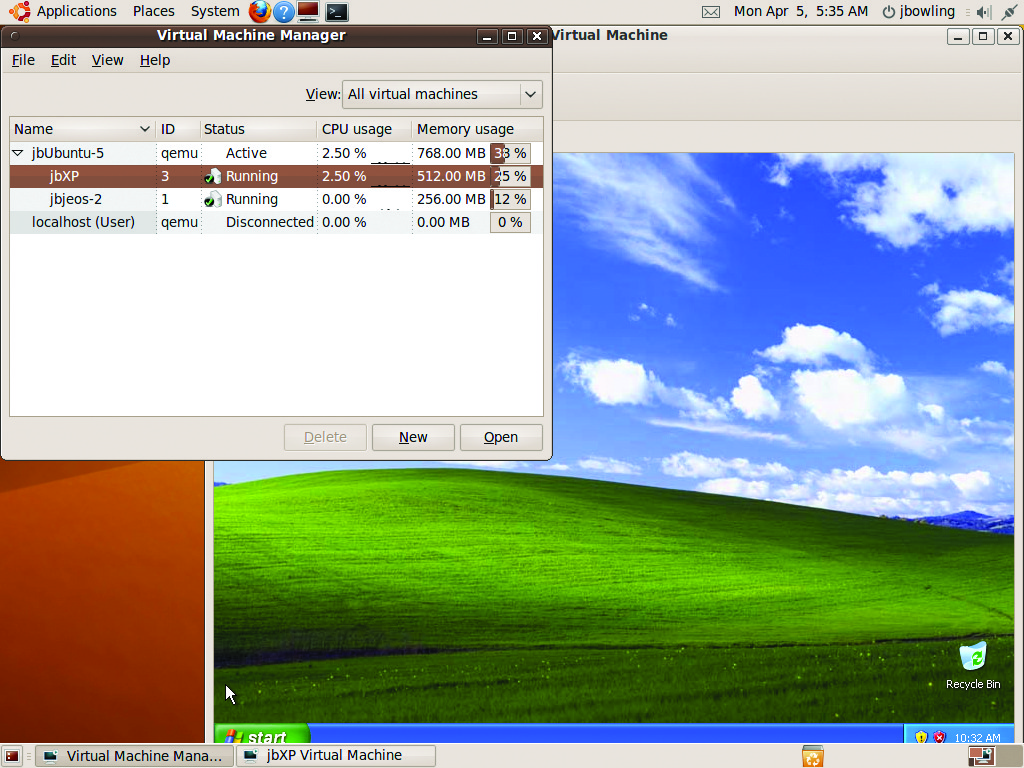This screenshot has width=1024, height=768.
Task: Select the localhost (User) connection row
Action: tap(83, 222)
